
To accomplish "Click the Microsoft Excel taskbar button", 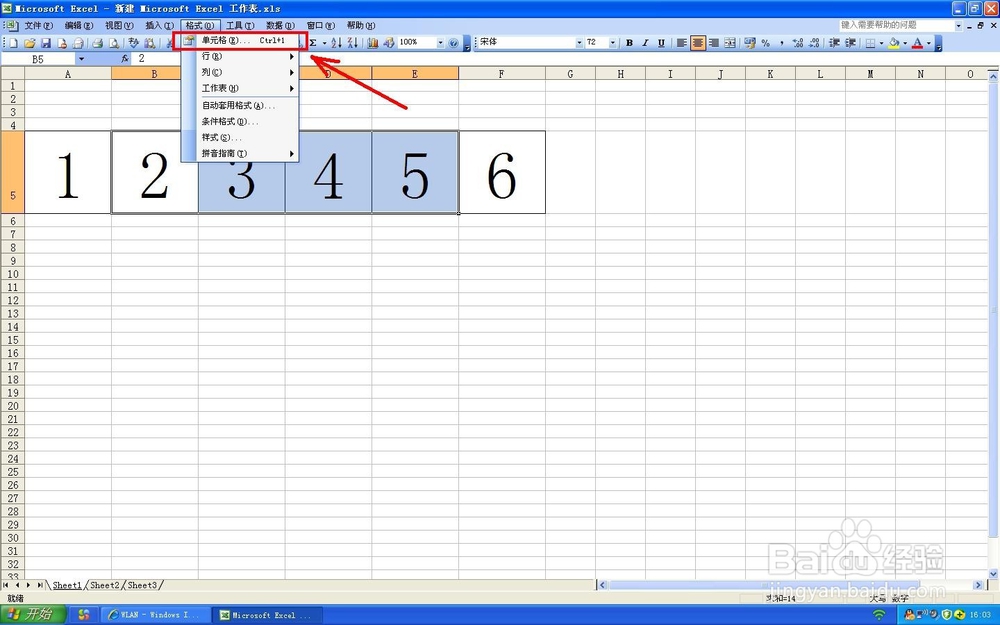I will (x=268, y=615).
